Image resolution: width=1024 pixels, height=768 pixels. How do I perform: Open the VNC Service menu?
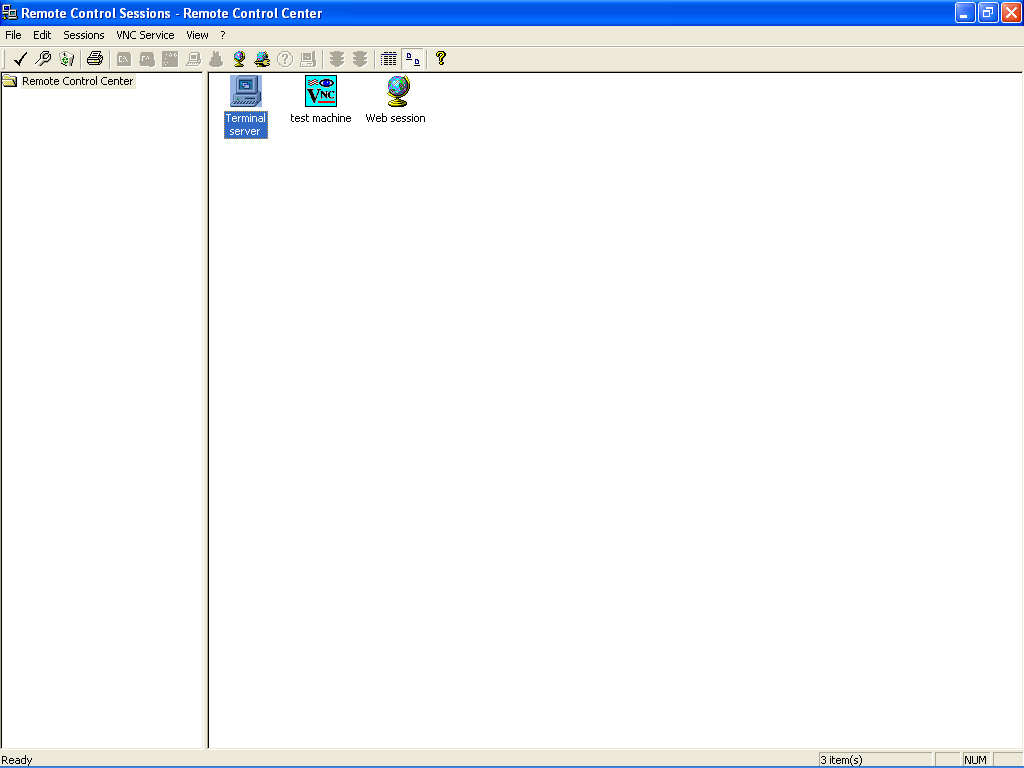tap(145, 35)
